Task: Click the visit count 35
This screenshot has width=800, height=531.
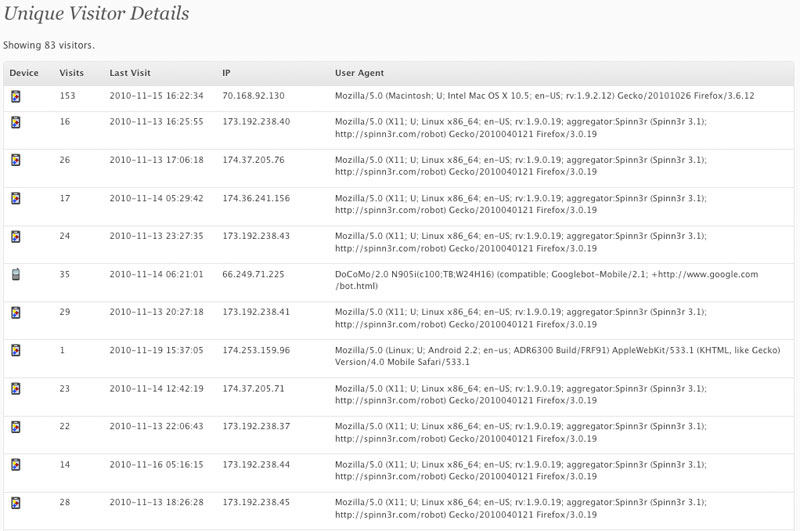Action: tap(65, 274)
